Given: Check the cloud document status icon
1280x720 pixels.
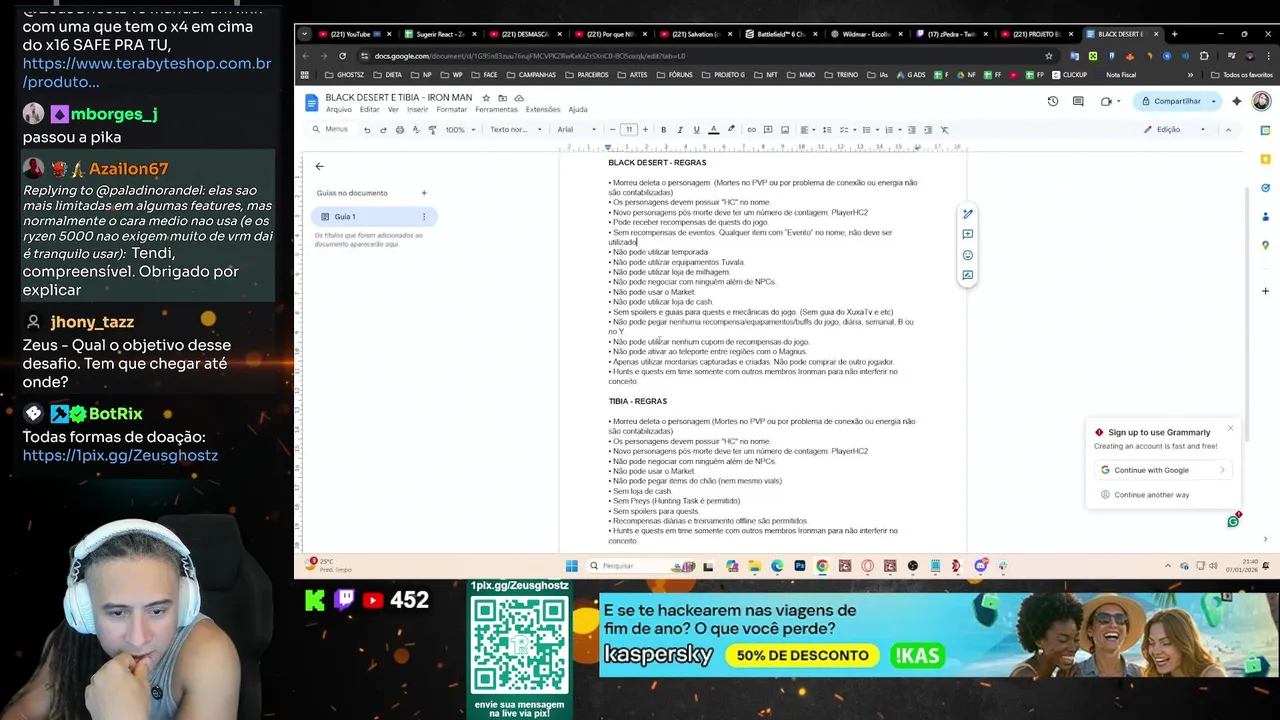Looking at the screenshot, I should 519,98.
